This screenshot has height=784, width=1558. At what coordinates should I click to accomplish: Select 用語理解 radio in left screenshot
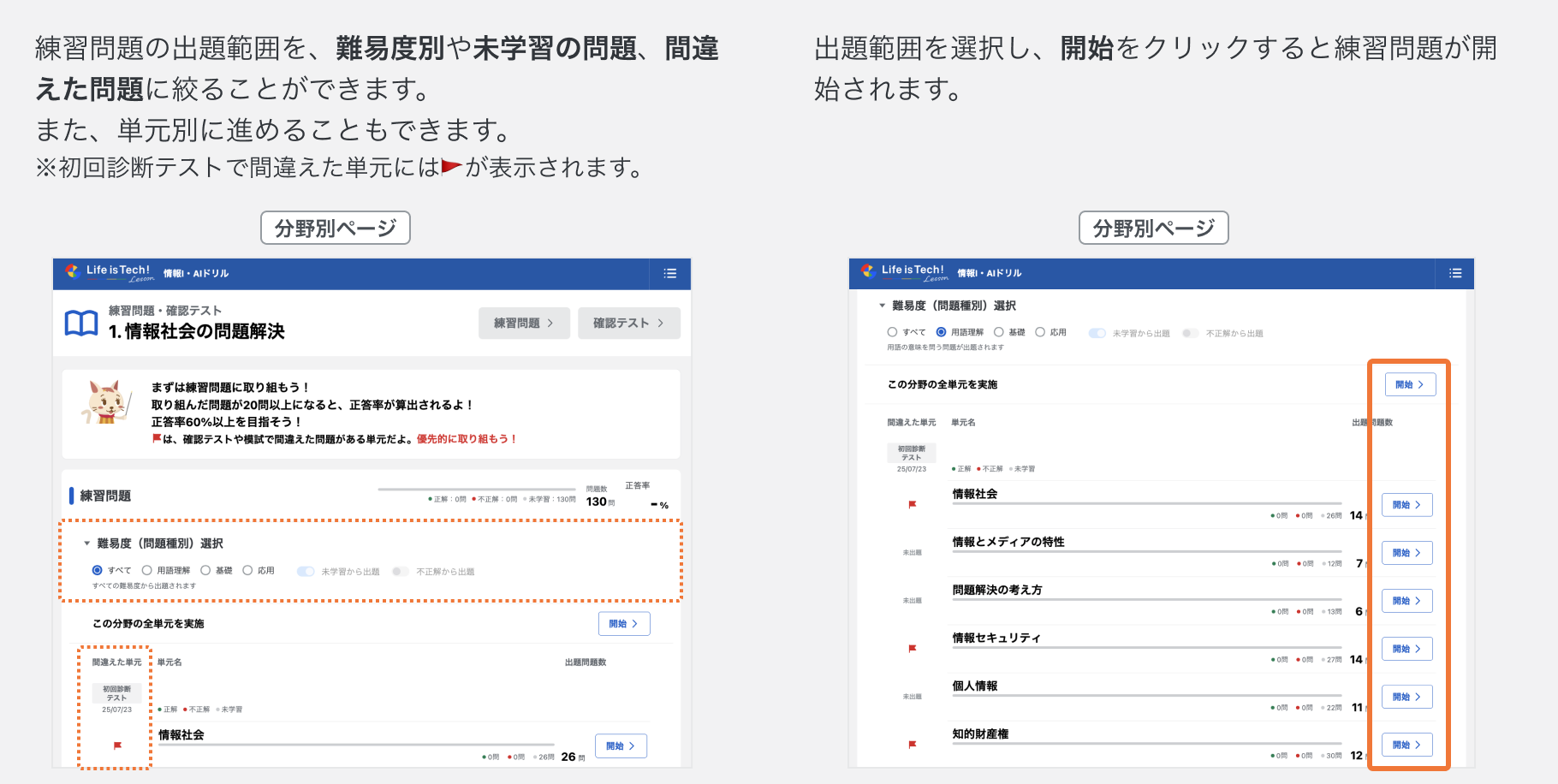[147, 570]
